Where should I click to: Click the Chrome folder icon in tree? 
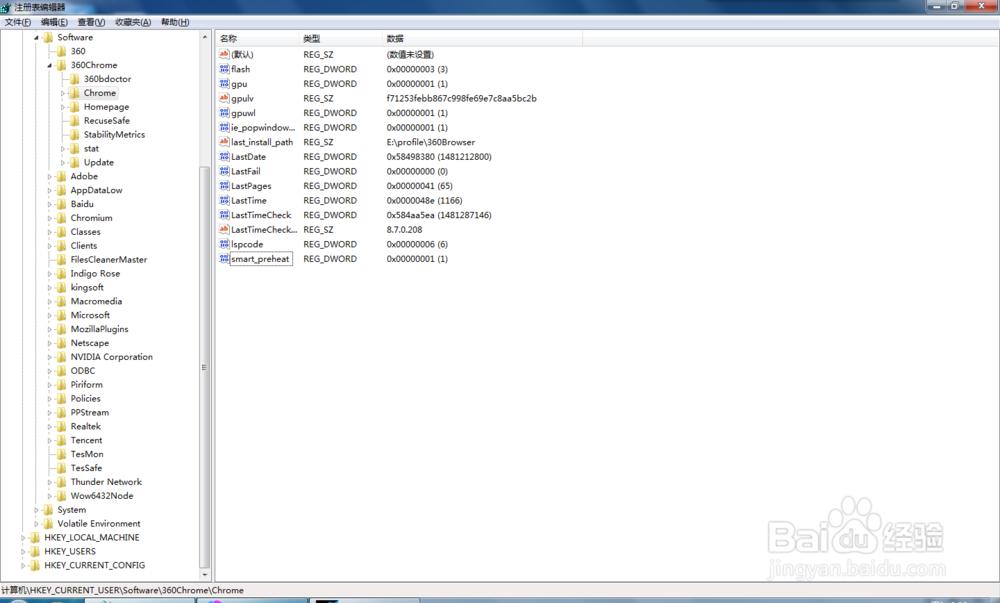coord(75,93)
